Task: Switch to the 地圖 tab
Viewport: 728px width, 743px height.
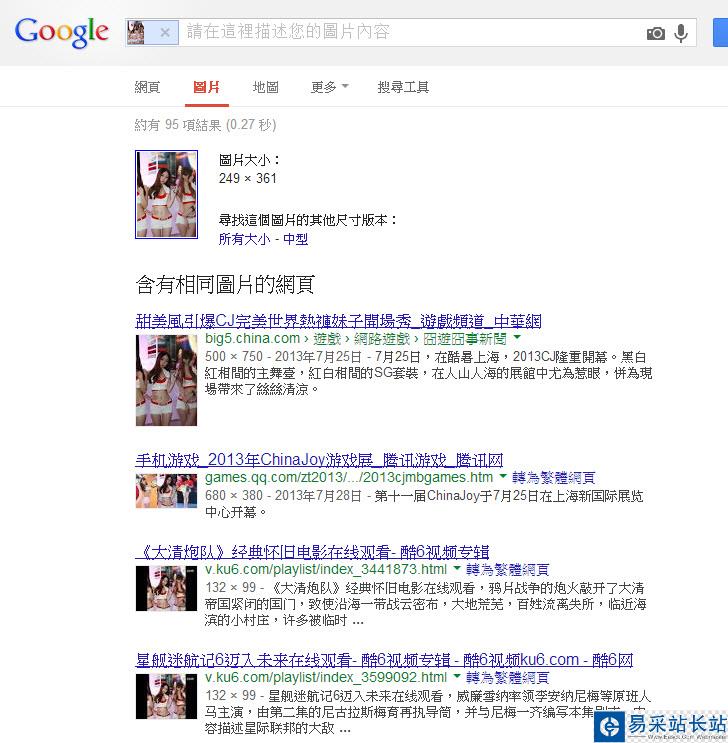Action: tap(265, 87)
